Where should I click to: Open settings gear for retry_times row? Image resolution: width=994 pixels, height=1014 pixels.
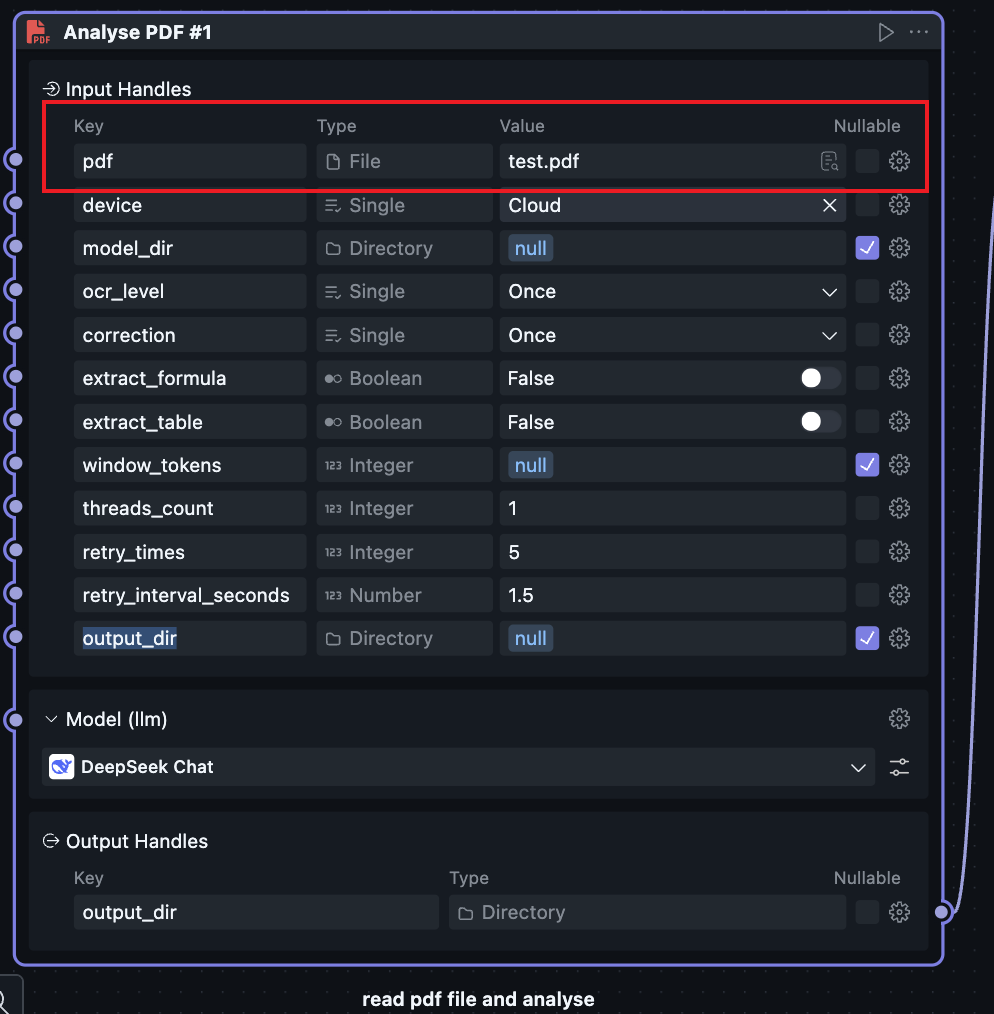[x=899, y=552]
